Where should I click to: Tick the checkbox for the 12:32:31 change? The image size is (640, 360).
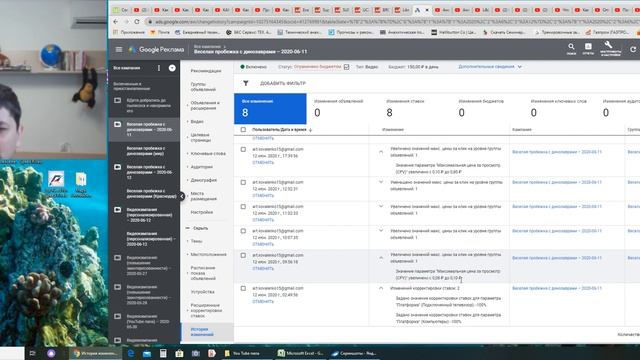click(x=243, y=182)
